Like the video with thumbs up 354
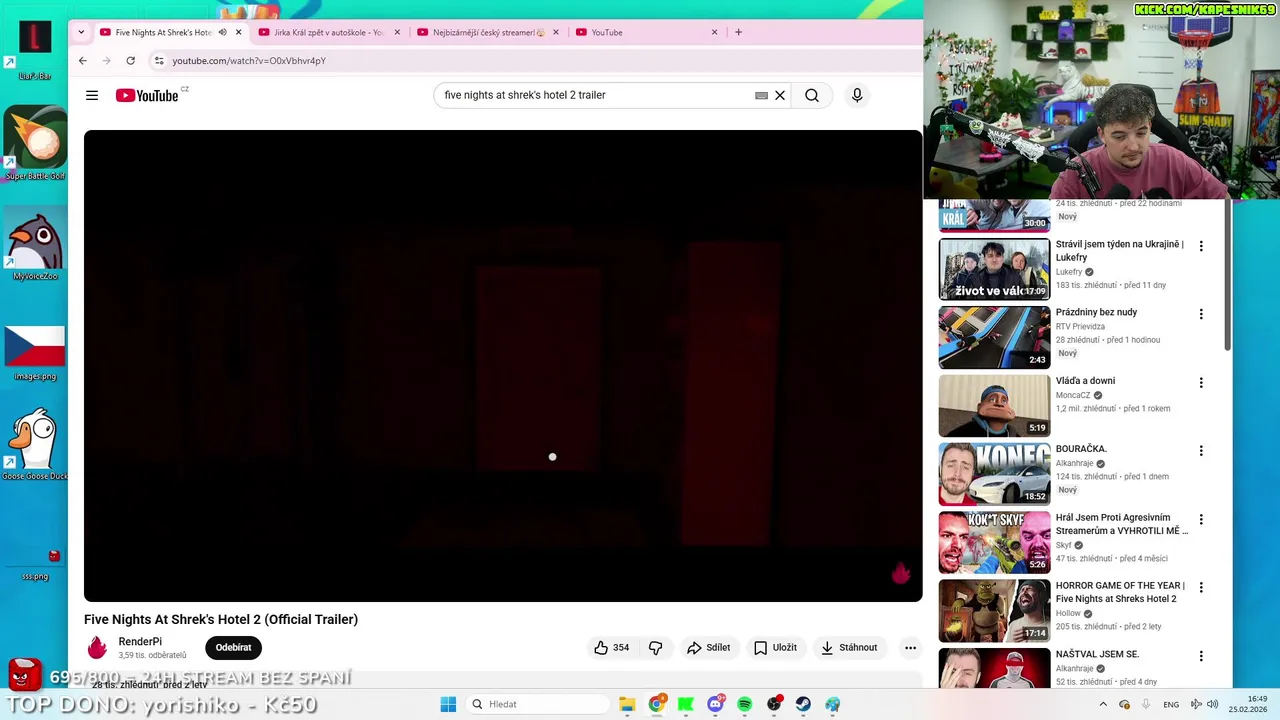Image resolution: width=1280 pixels, height=720 pixels. [x=612, y=647]
